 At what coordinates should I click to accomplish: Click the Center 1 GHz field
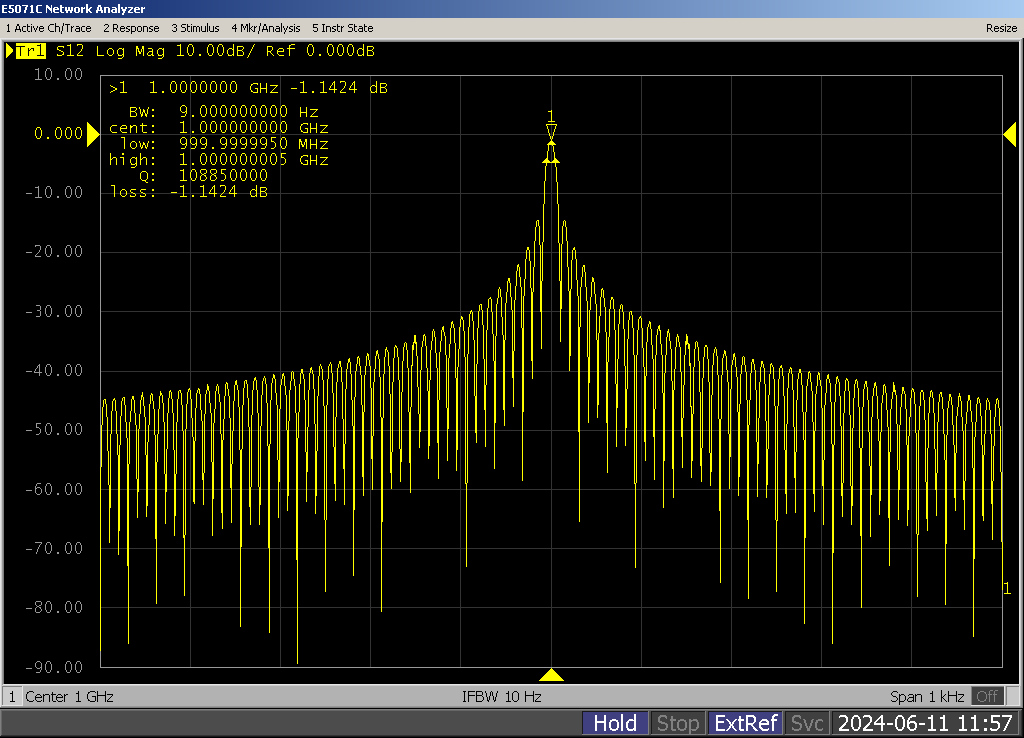69,696
